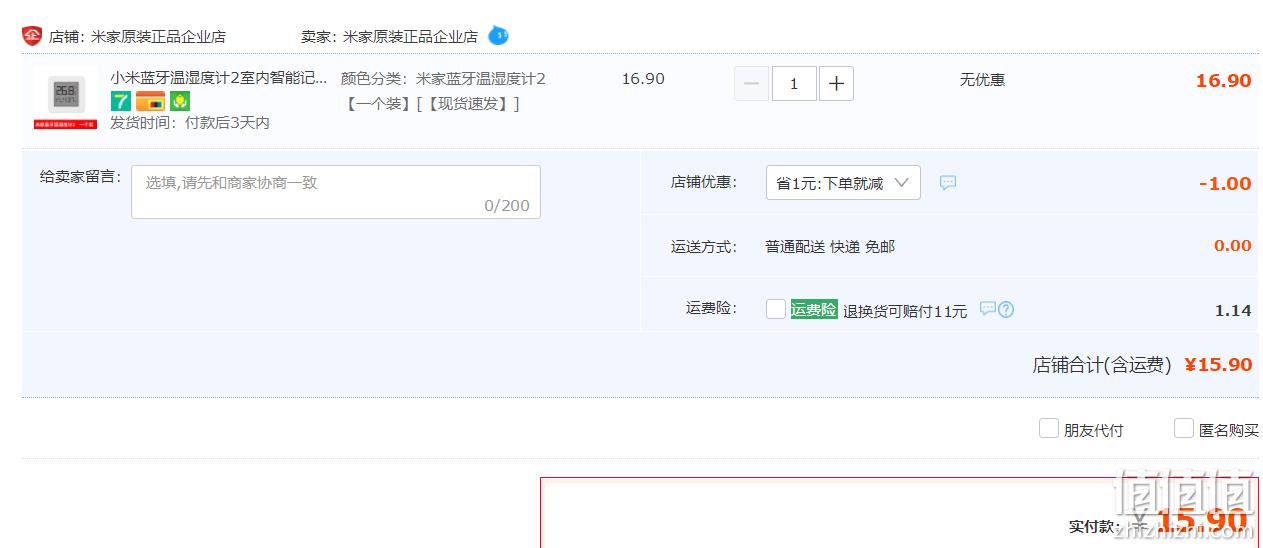The width and height of the screenshot is (1263, 548).
Task: Click the green consumer protection badge icon
Action: 180,101
